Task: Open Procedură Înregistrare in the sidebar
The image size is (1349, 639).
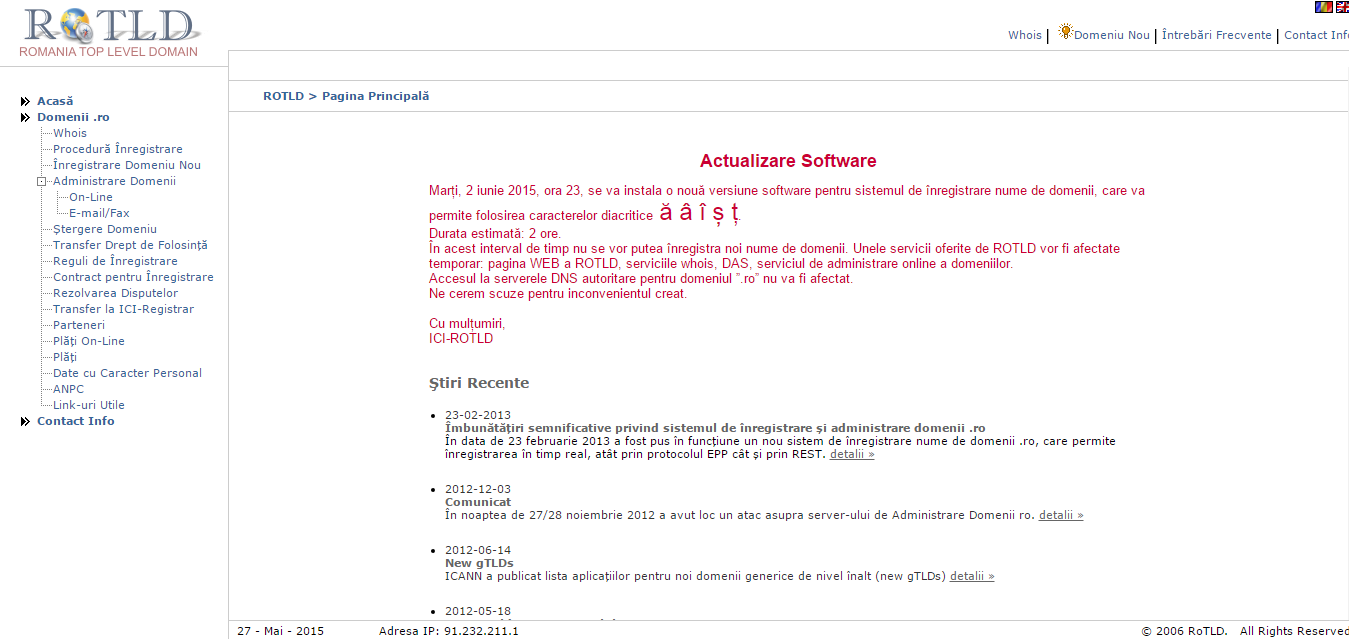Action: (x=118, y=149)
